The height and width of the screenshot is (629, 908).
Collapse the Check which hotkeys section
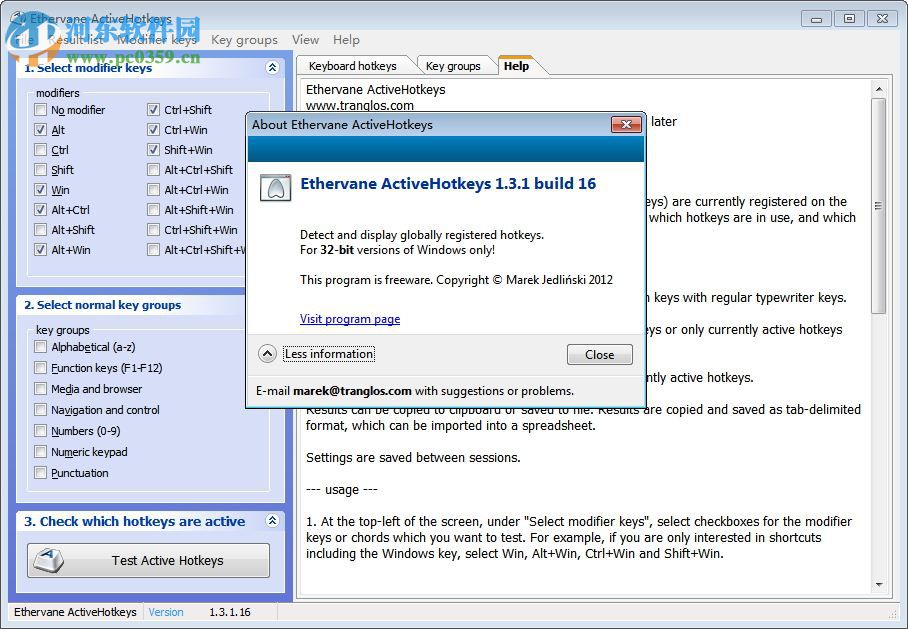[272, 520]
